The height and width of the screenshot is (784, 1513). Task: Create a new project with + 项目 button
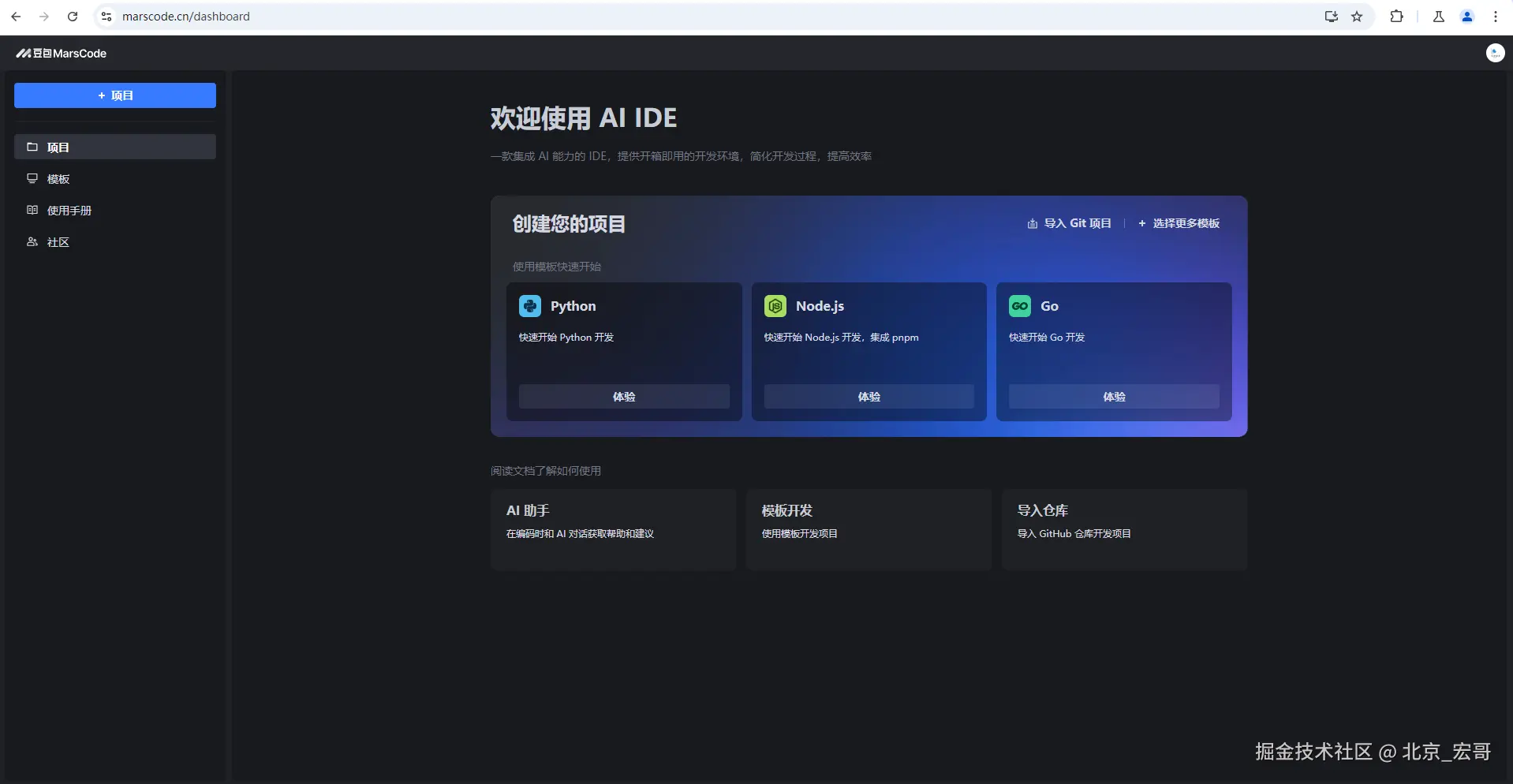[x=115, y=95]
